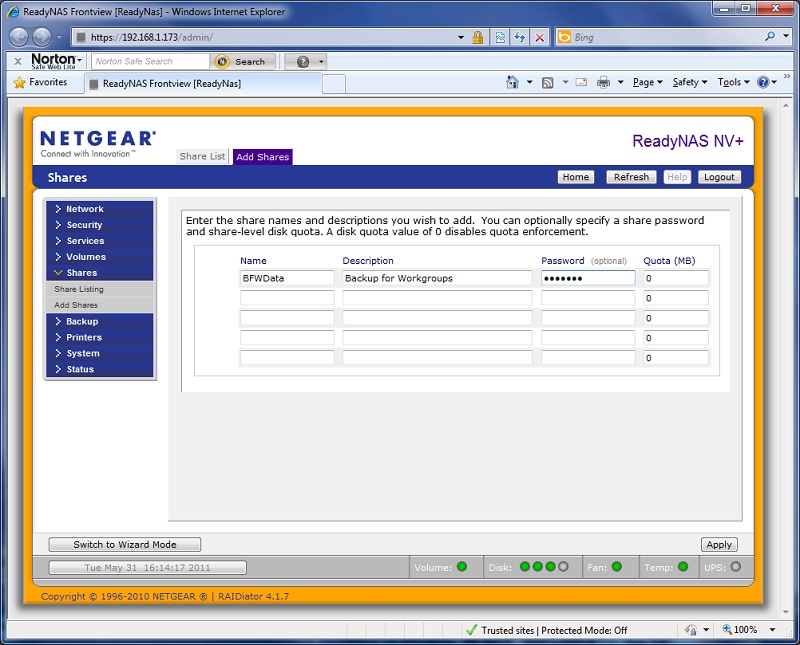This screenshot has width=800, height=645.
Task: Click the address bar Refresh arrows icon
Action: pyautogui.click(x=519, y=37)
